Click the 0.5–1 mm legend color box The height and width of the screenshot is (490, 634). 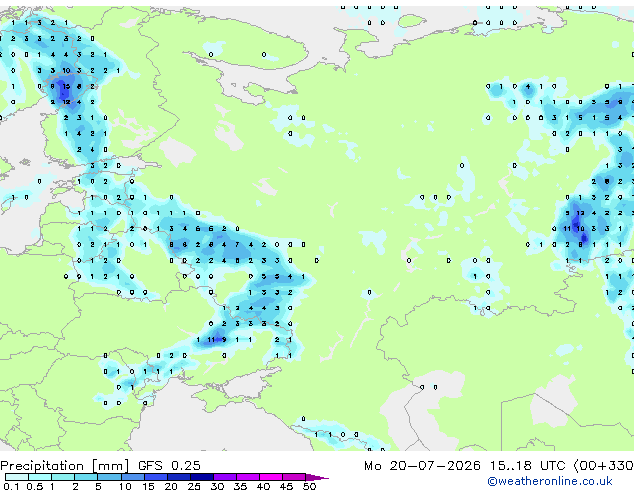click(40, 477)
